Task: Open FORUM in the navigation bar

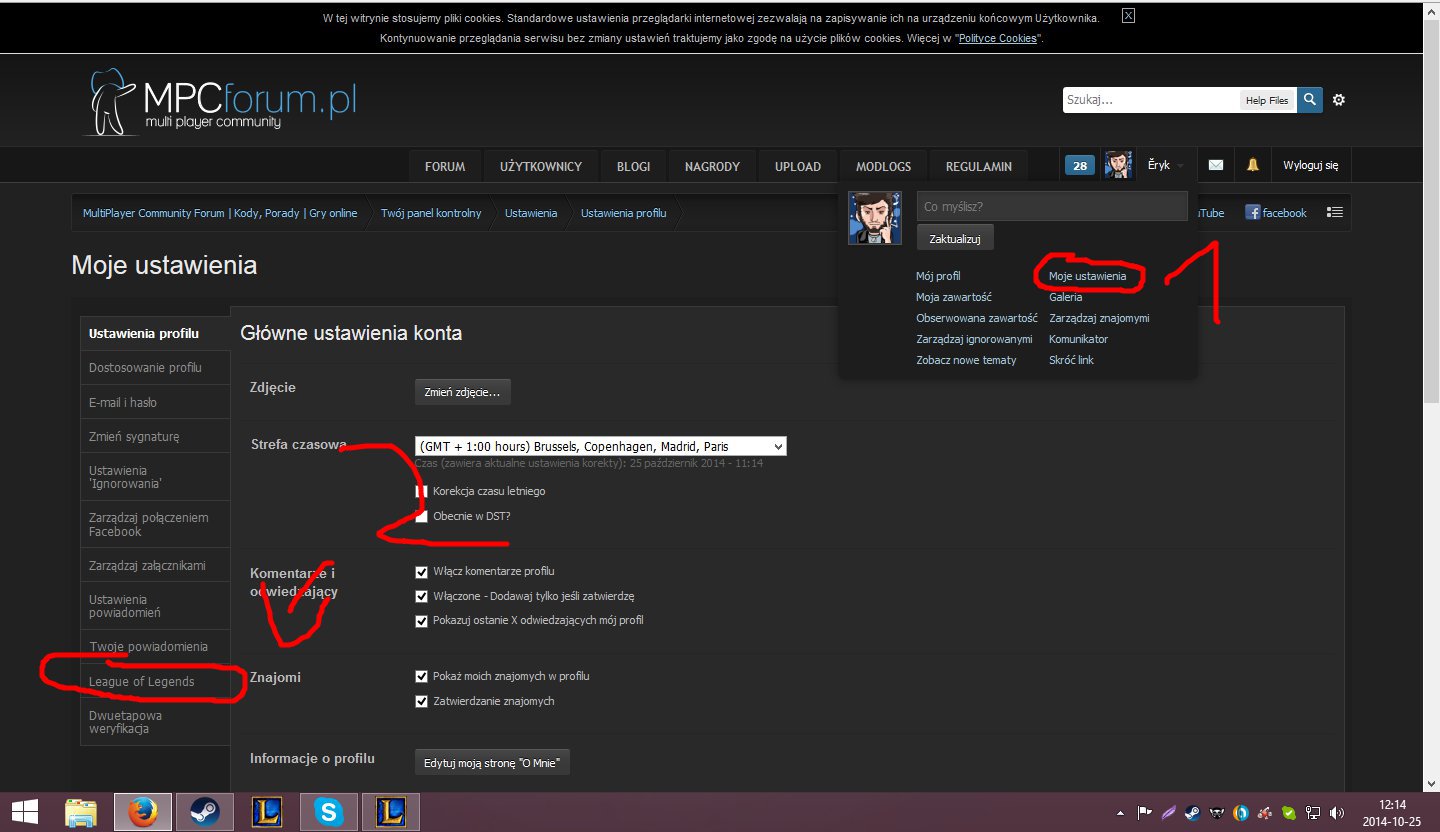Action: coord(445,167)
